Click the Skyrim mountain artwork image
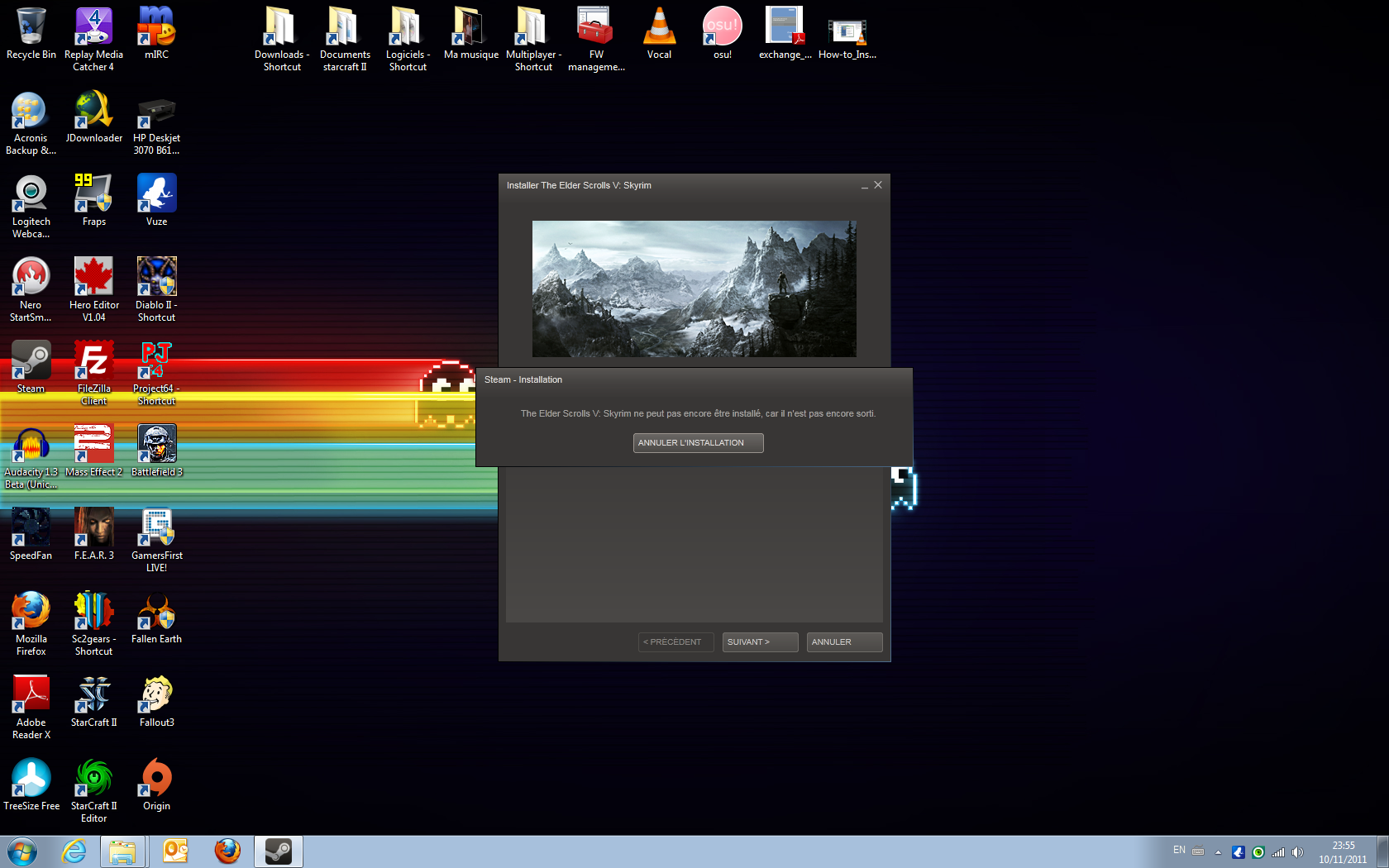 tap(694, 289)
